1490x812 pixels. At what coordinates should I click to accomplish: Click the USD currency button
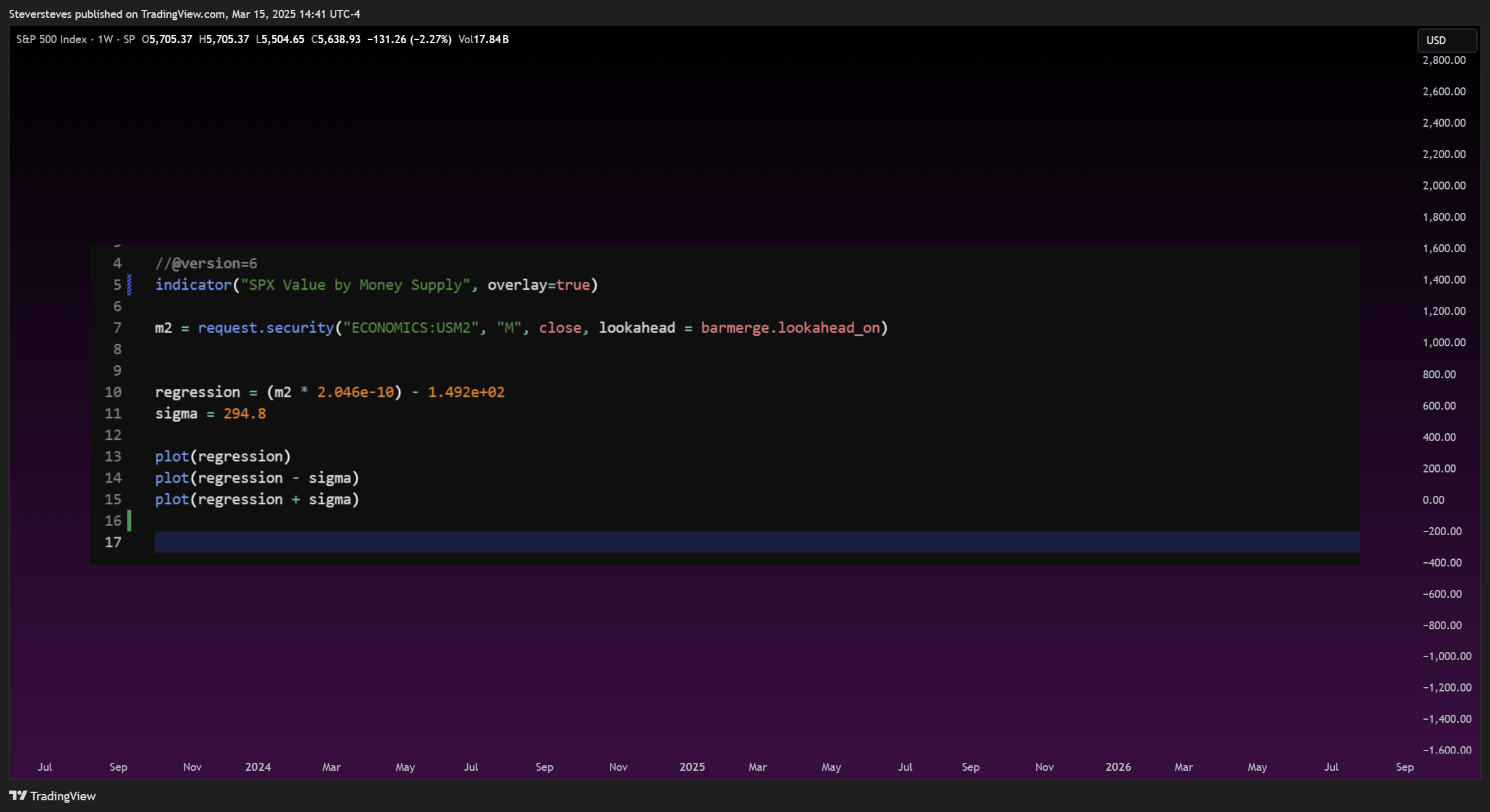(x=1447, y=40)
